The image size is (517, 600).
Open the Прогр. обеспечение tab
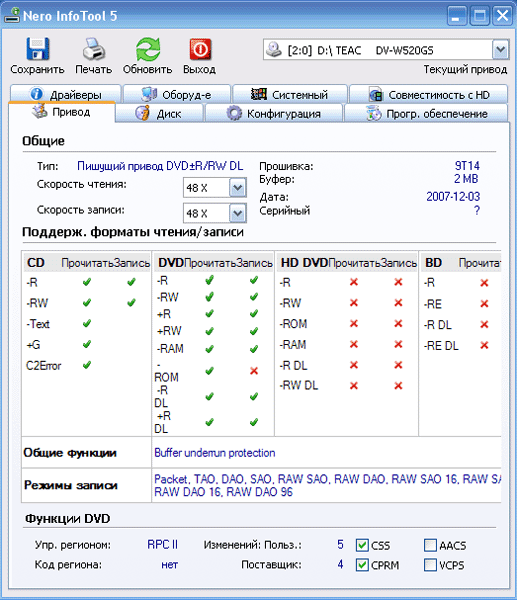(x=426, y=114)
